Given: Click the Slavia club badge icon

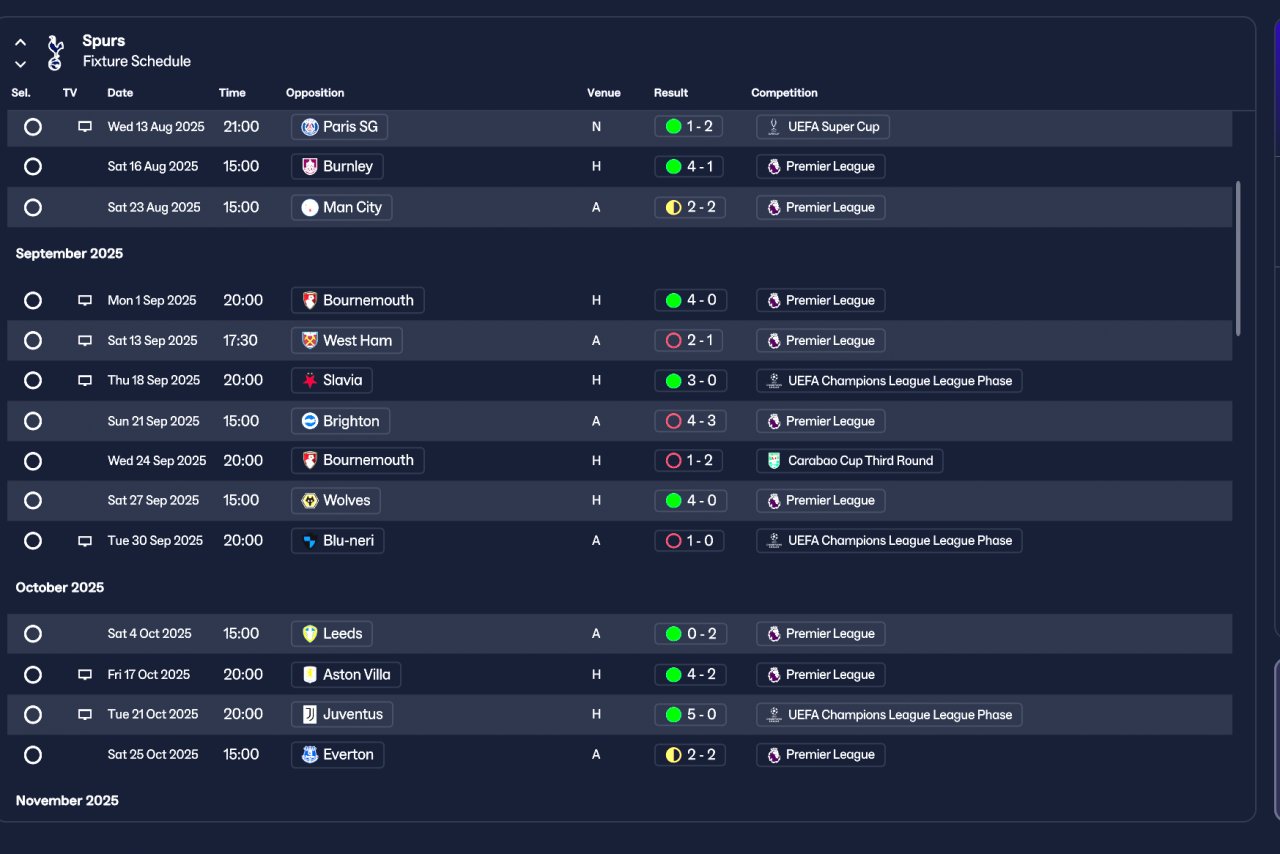Looking at the screenshot, I should pyautogui.click(x=310, y=380).
